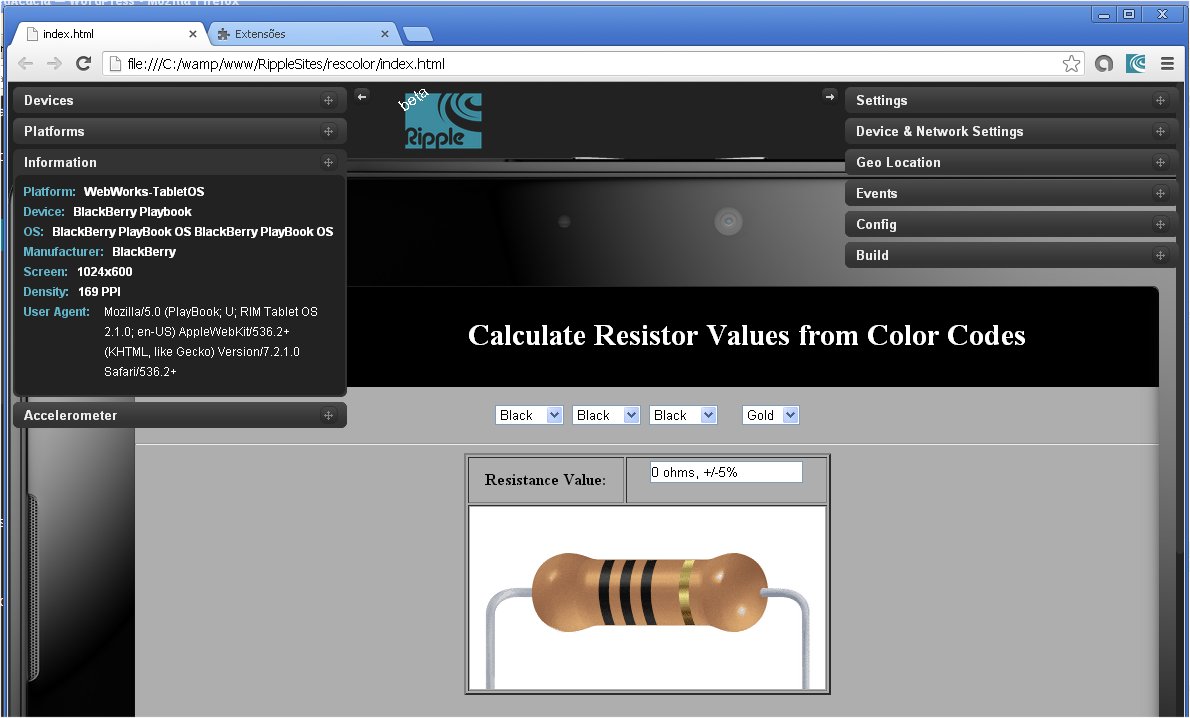The image size is (1190, 718).
Task: Expand the Devices panel
Action: [x=180, y=101]
